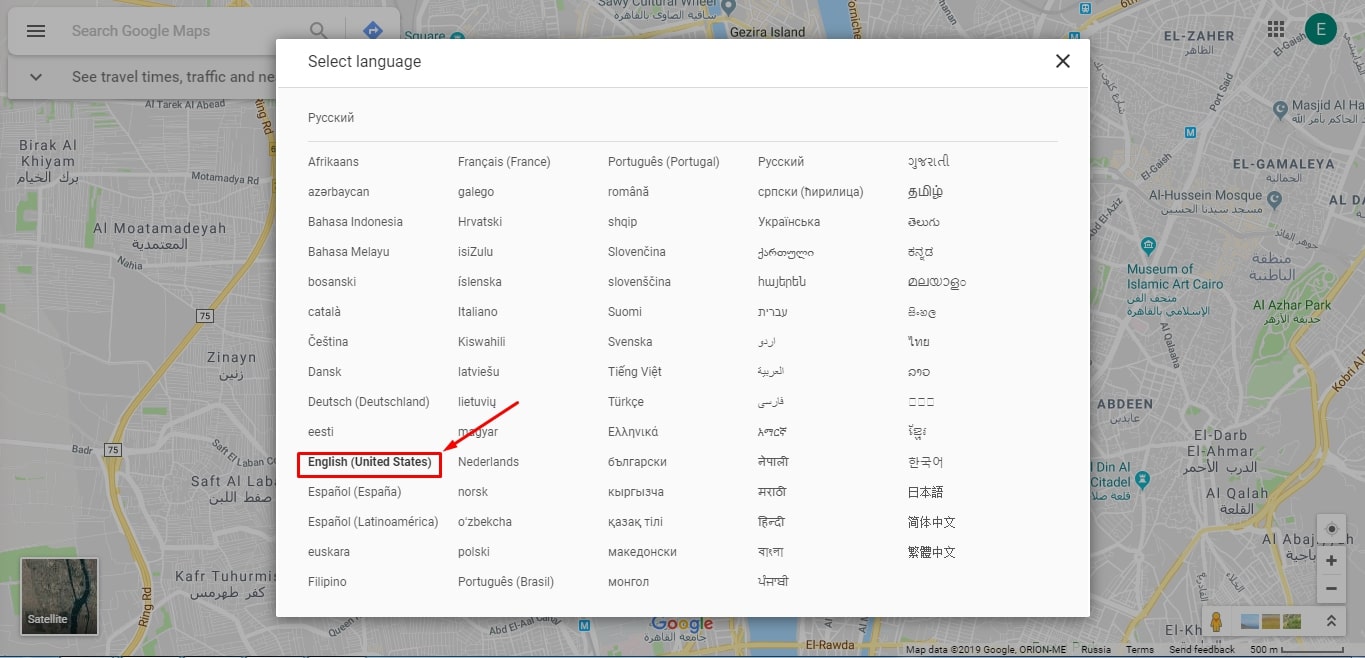Choose the català language

tap(324, 312)
